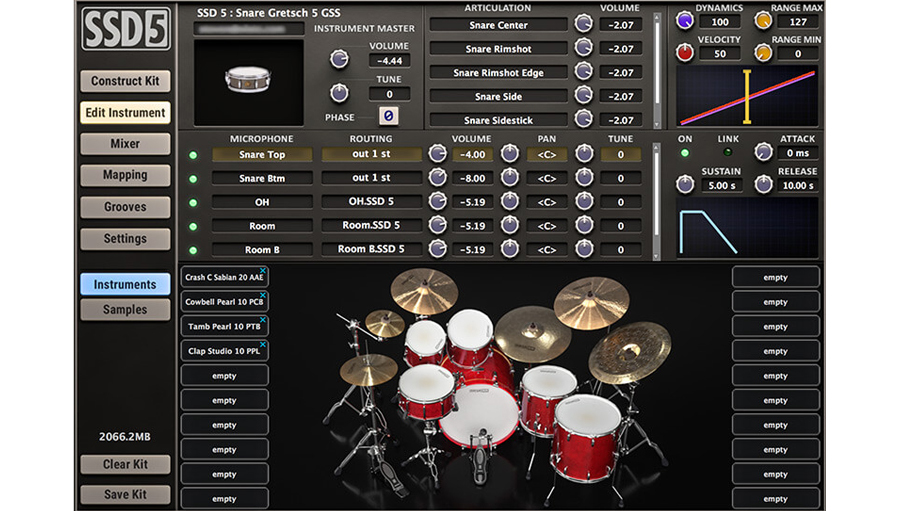Remove the Tamb Pearl 10 PTB slot

point(263,320)
